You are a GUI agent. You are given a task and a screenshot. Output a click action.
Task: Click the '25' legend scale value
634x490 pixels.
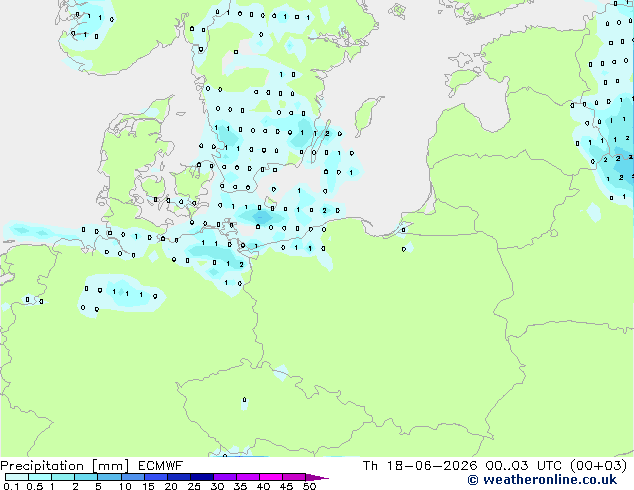[194, 486]
